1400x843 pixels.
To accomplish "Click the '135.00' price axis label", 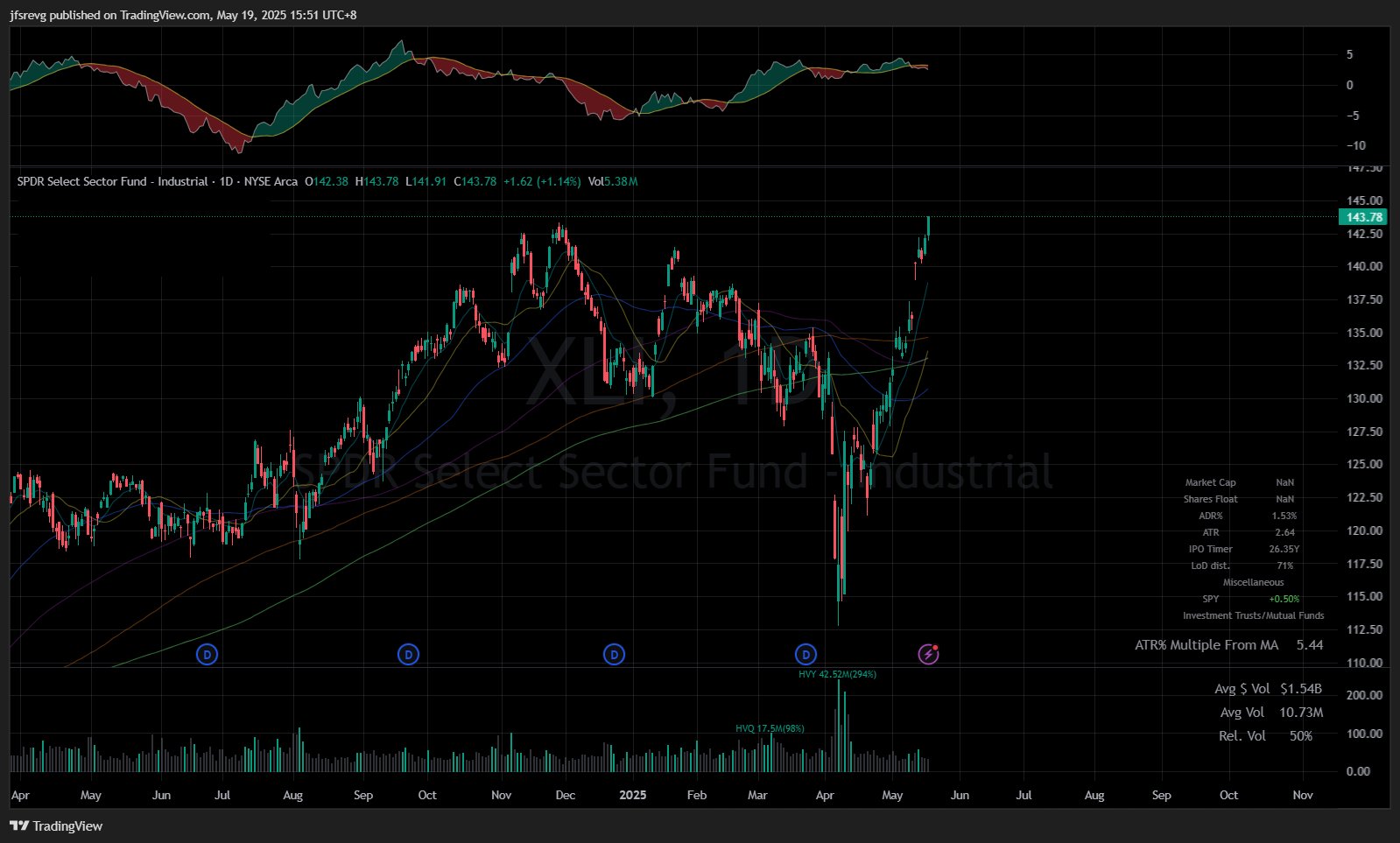I will (1365, 333).
